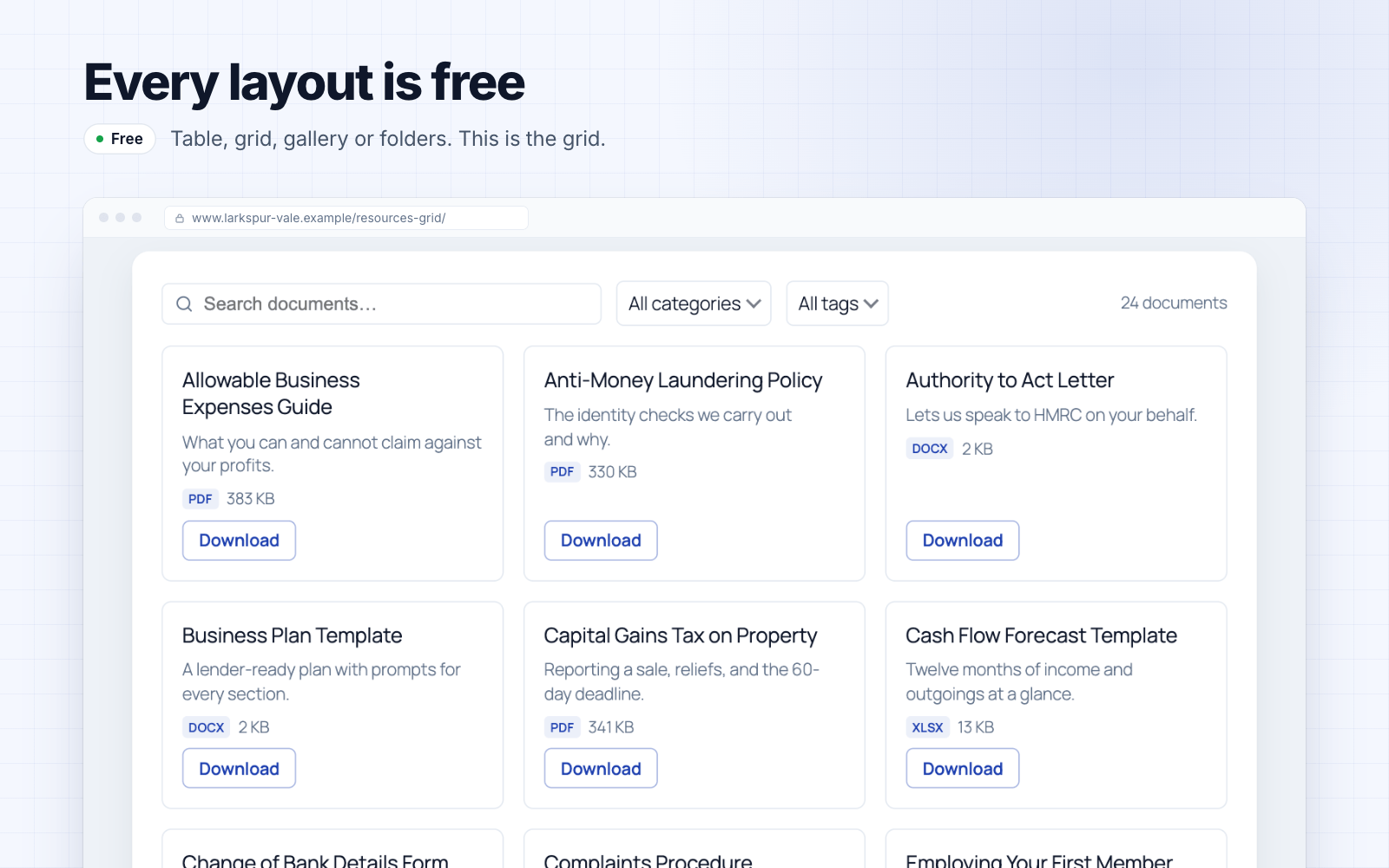The height and width of the screenshot is (868, 1389).
Task: Click the XLSX tag on Cash Flow Forecast
Action: [x=927, y=727]
